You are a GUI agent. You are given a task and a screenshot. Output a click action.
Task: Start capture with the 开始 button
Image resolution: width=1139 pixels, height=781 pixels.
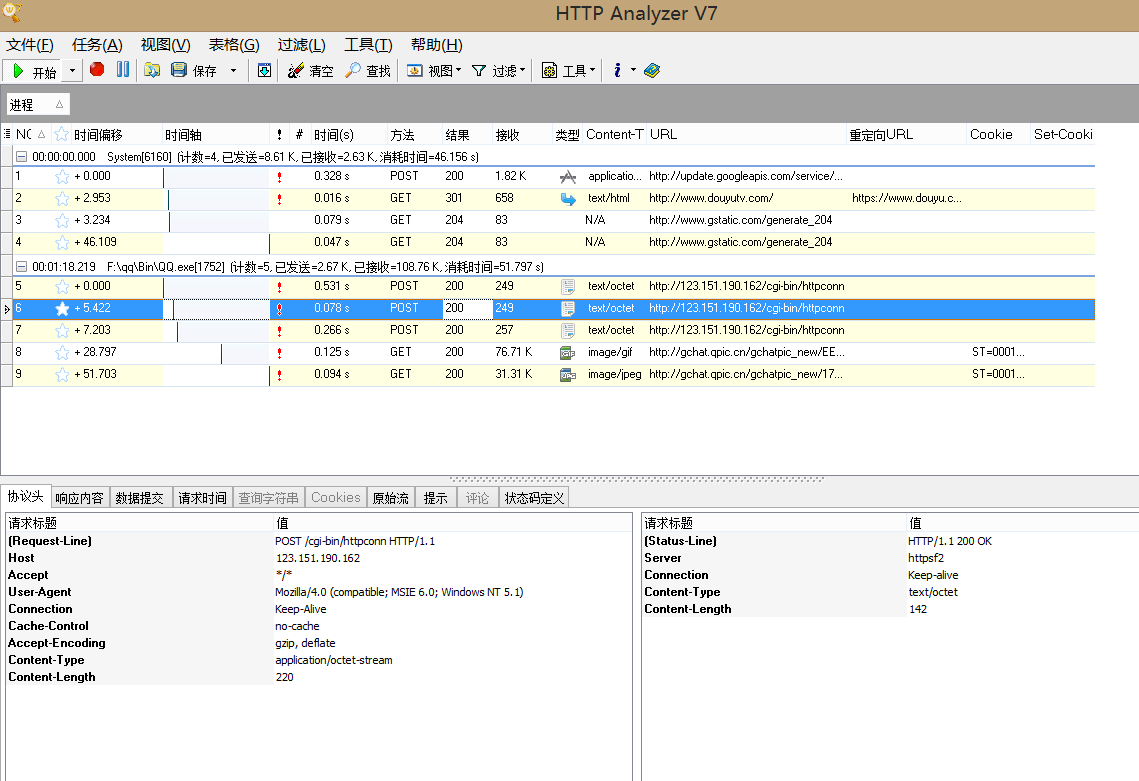pyautogui.click(x=33, y=71)
